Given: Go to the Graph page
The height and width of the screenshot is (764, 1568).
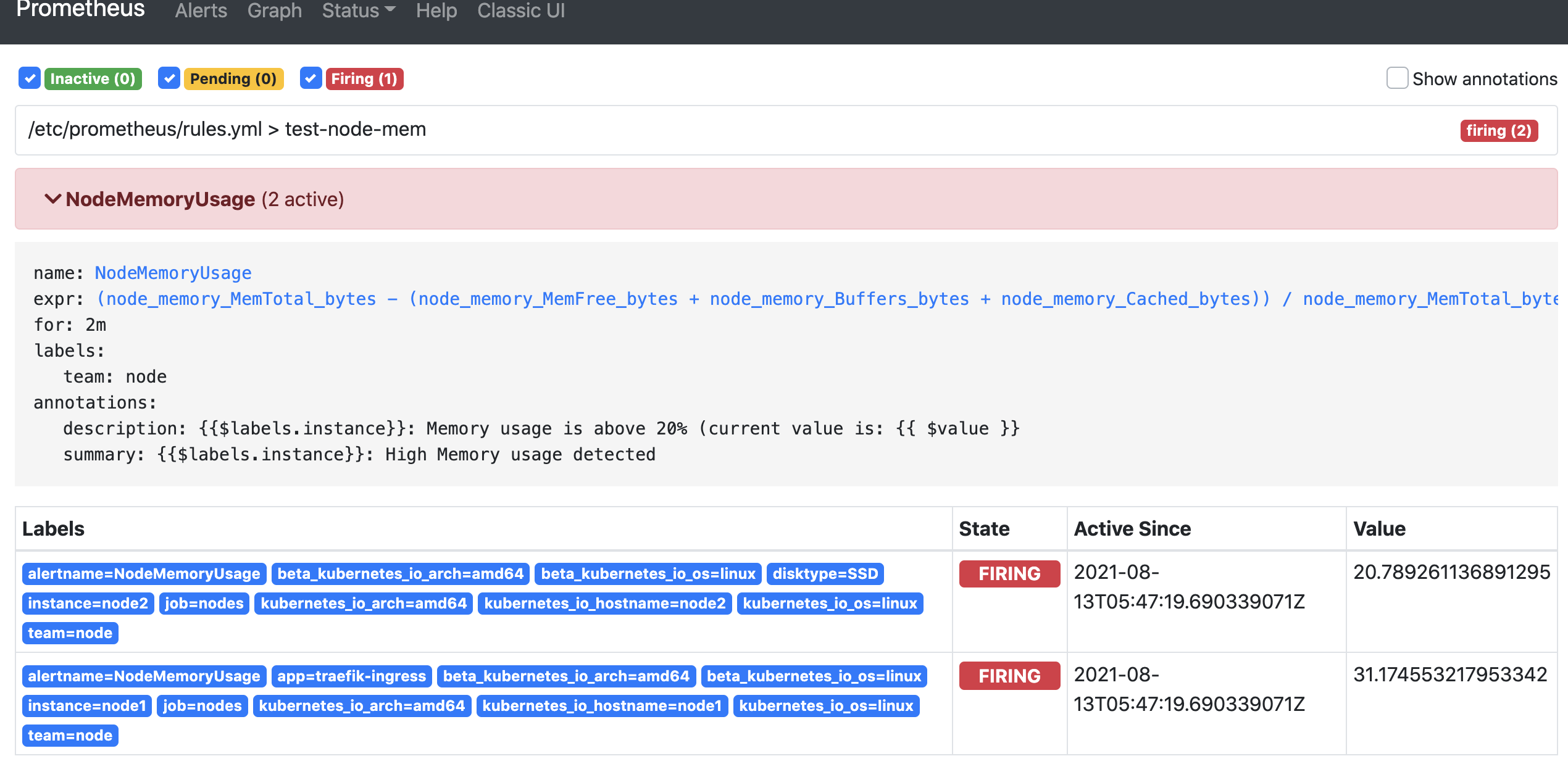Looking at the screenshot, I should tap(274, 10).
